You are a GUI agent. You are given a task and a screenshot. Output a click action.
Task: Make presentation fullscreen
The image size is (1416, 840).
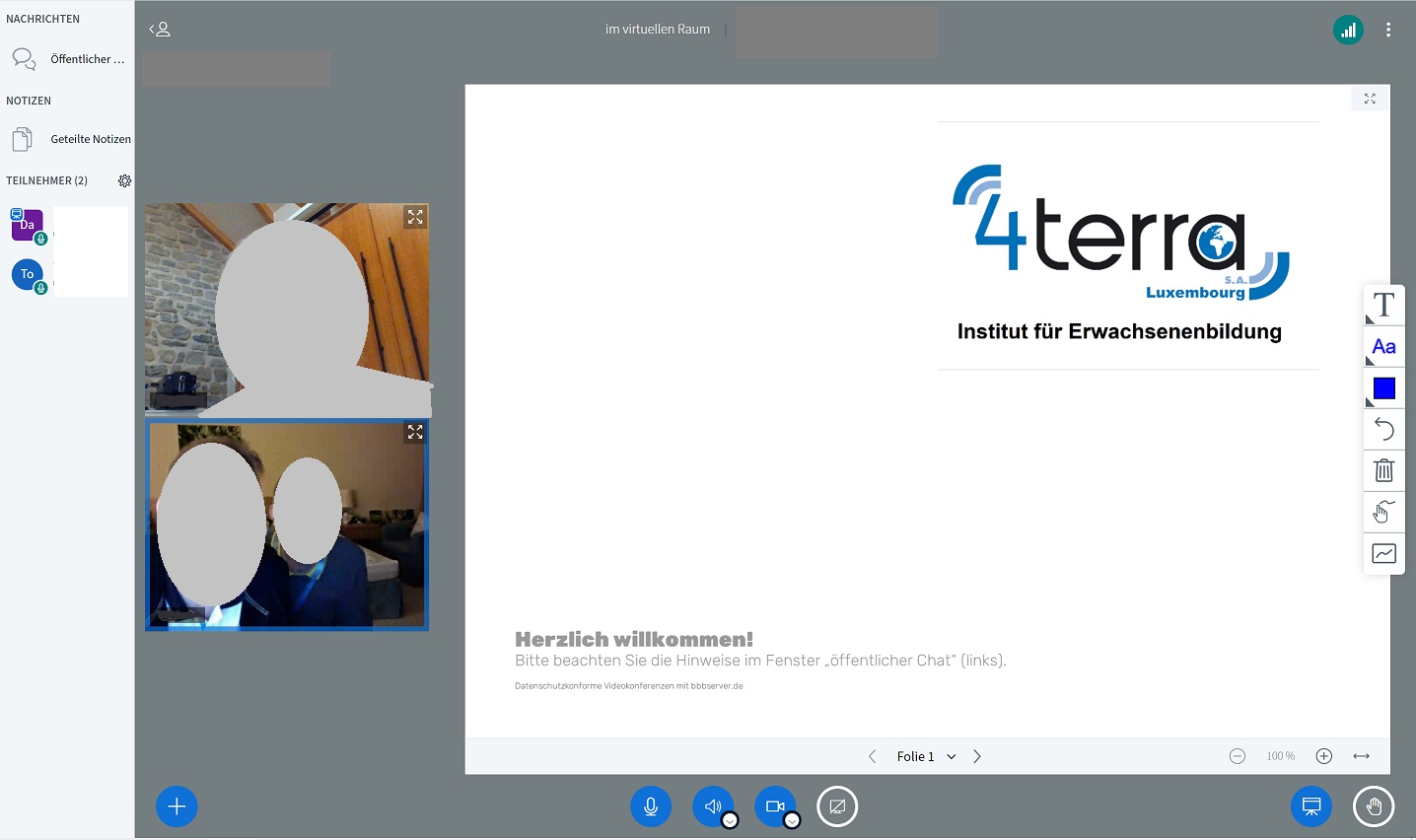point(1370,99)
